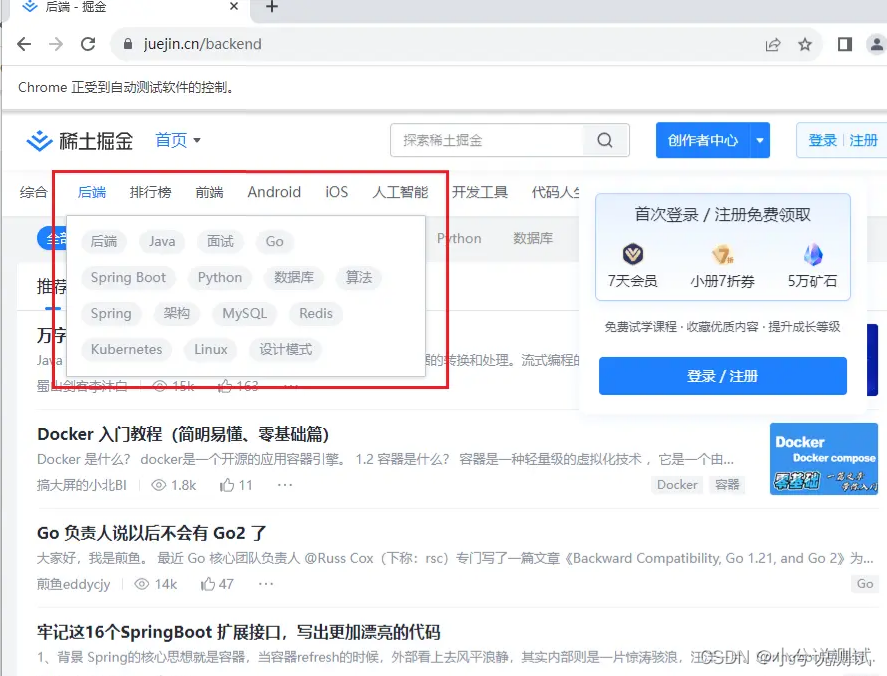
Task: Bookmark this page with the star icon
Action: [x=805, y=44]
